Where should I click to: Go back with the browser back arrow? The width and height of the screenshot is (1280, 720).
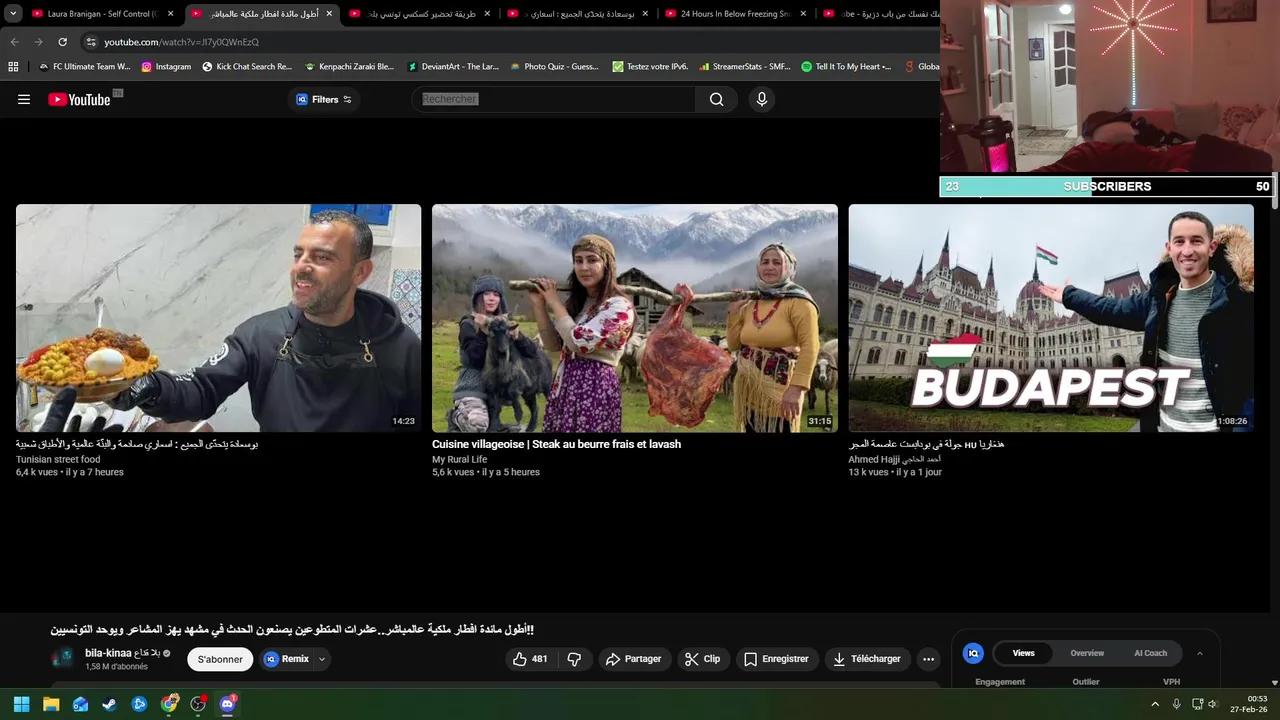coord(14,42)
